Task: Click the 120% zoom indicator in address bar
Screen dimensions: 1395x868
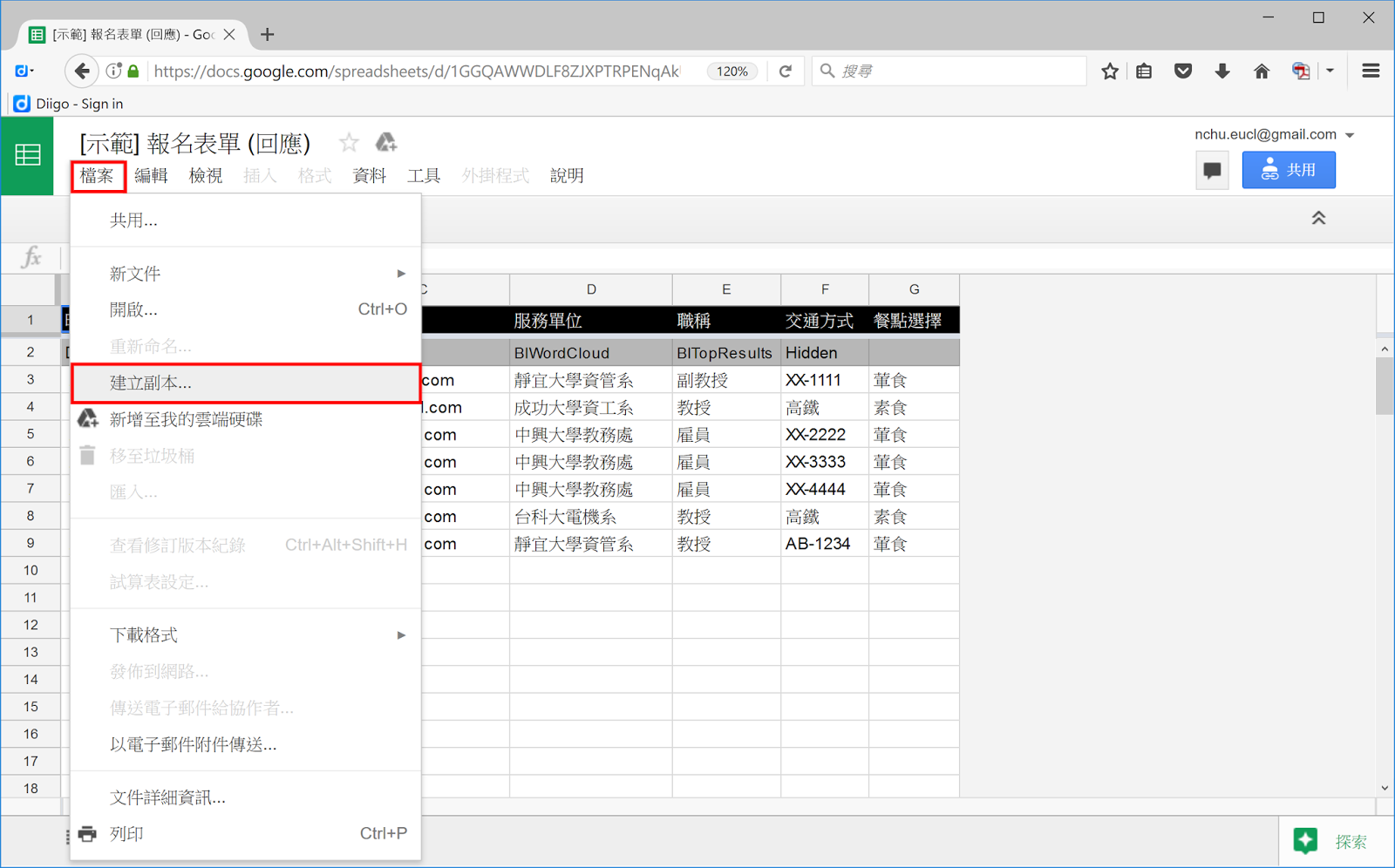Action: [x=732, y=71]
